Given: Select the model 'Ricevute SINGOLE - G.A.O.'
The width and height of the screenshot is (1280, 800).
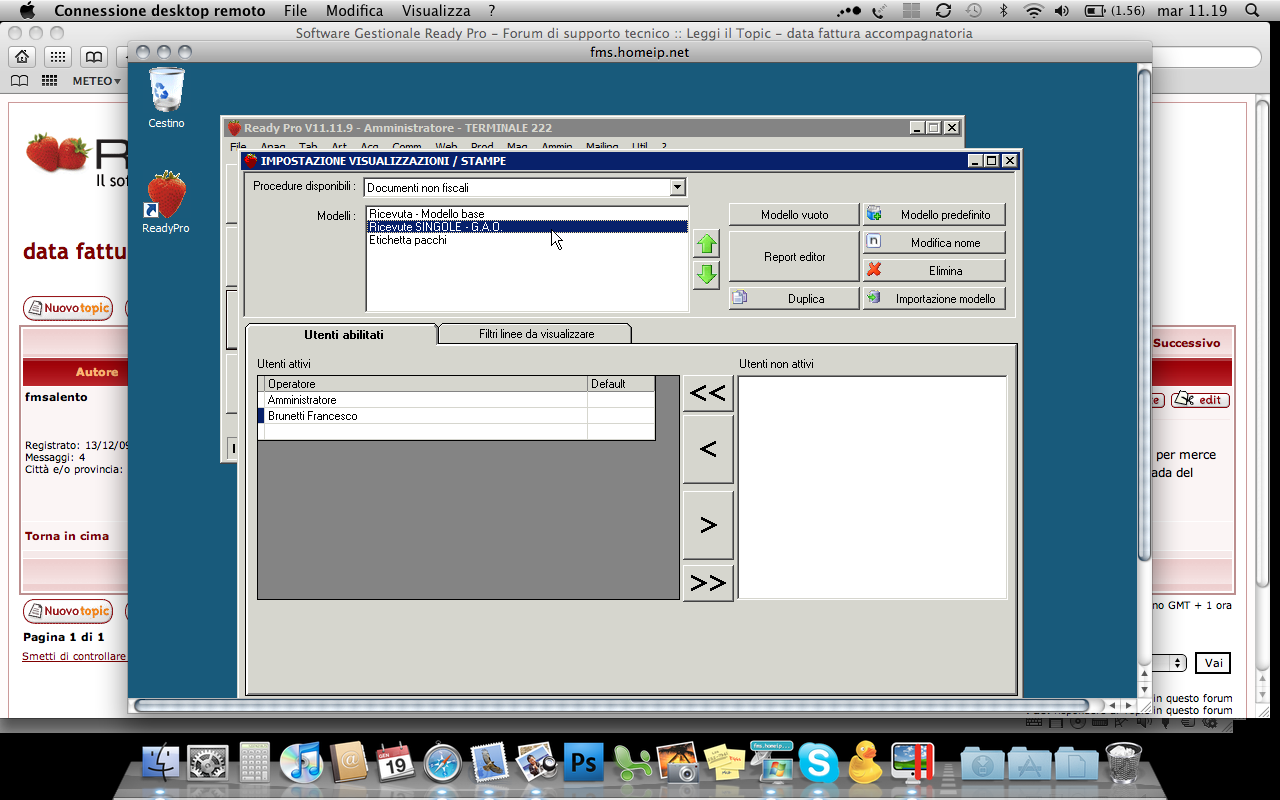Looking at the screenshot, I should click(x=527, y=227).
